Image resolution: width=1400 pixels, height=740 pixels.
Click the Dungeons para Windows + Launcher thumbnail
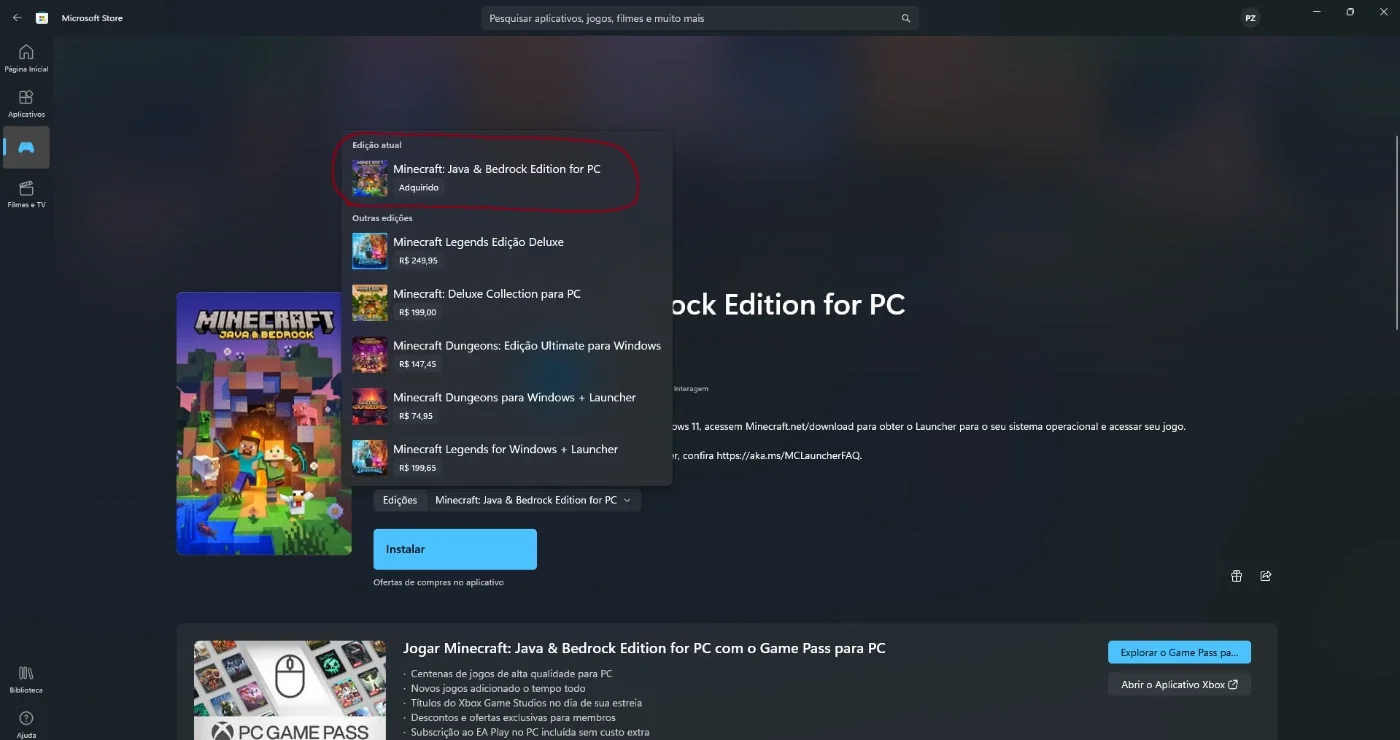point(370,407)
